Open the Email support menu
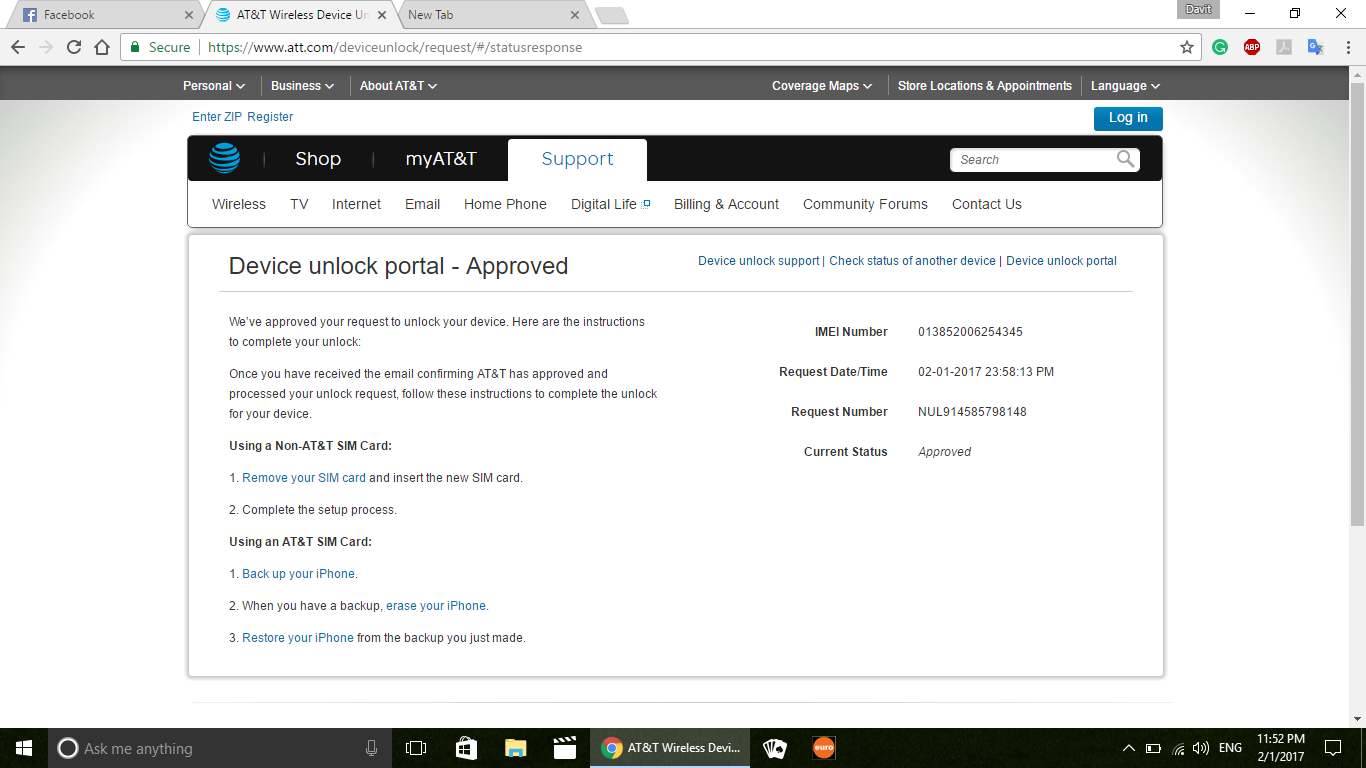 click(422, 204)
